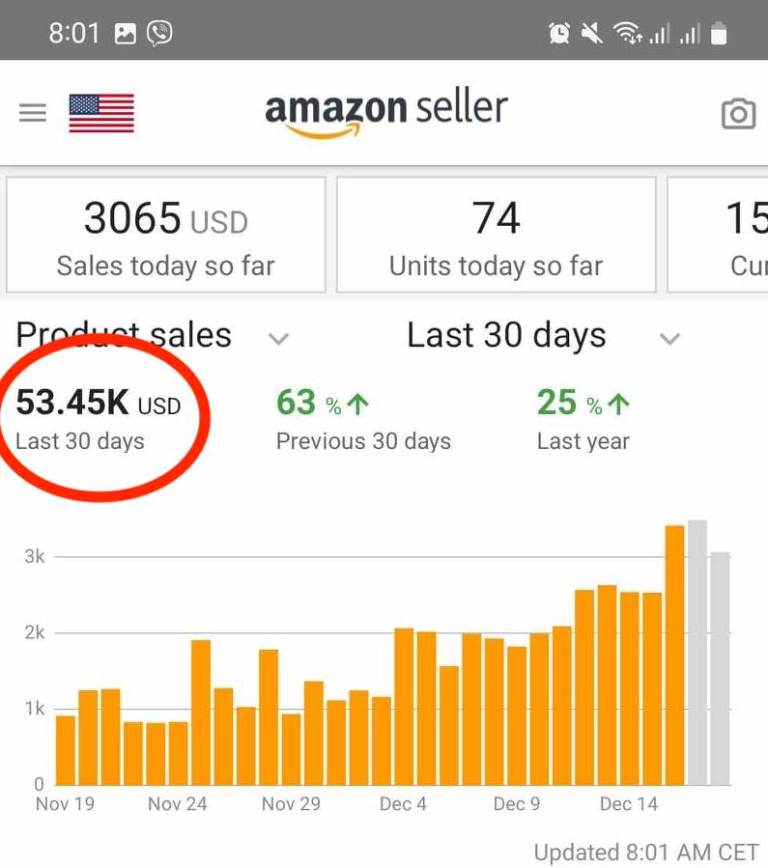The width and height of the screenshot is (768, 868).
Task: Tap the battery status icon
Action: click(x=718, y=34)
